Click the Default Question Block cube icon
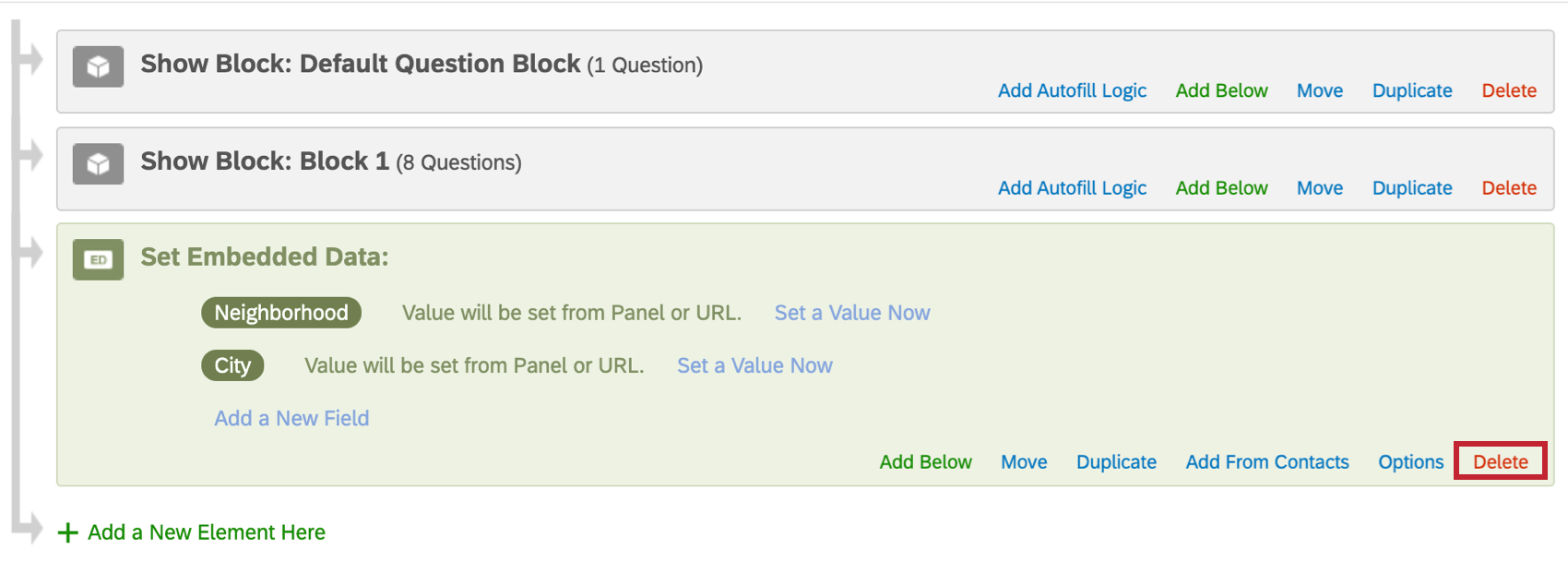The width and height of the screenshot is (1568, 561). [98, 66]
